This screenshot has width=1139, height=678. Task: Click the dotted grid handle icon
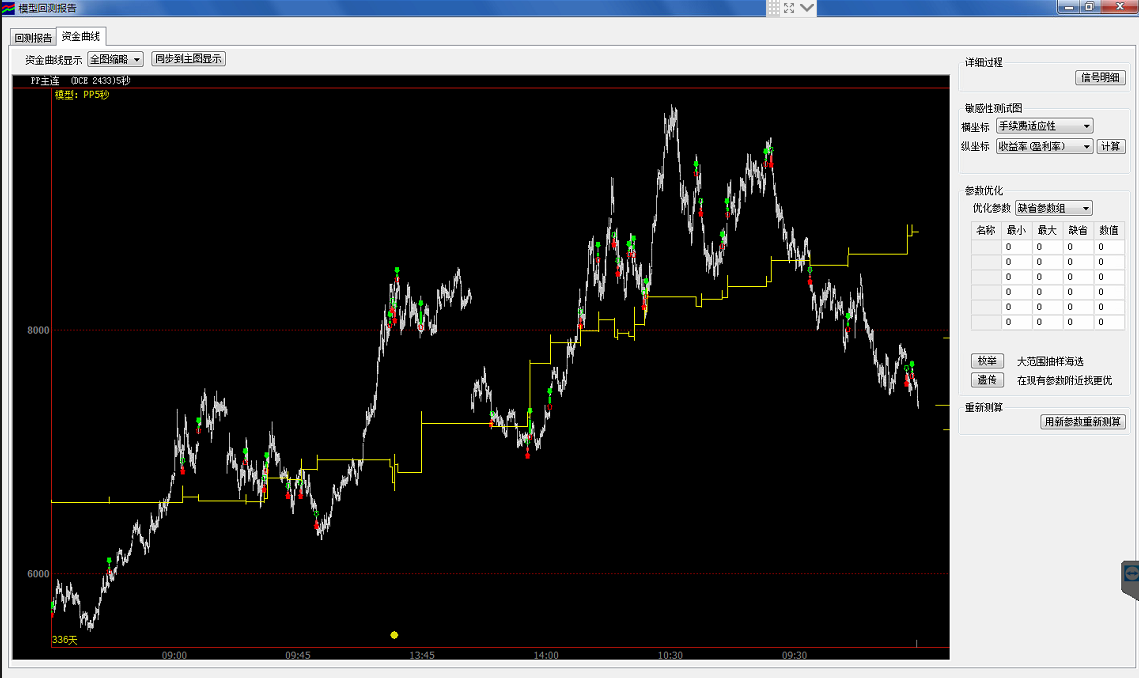point(774,8)
